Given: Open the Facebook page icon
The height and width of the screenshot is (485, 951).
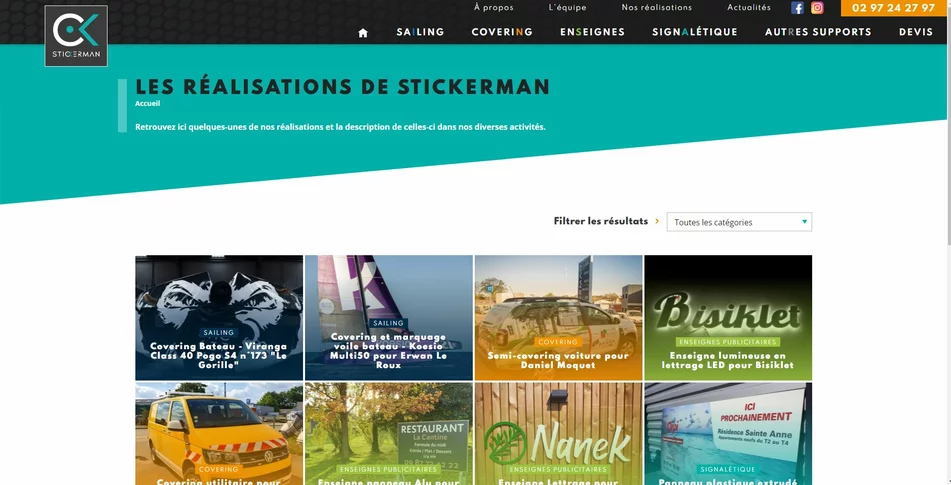Looking at the screenshot, I should click(x=798, y=8).
